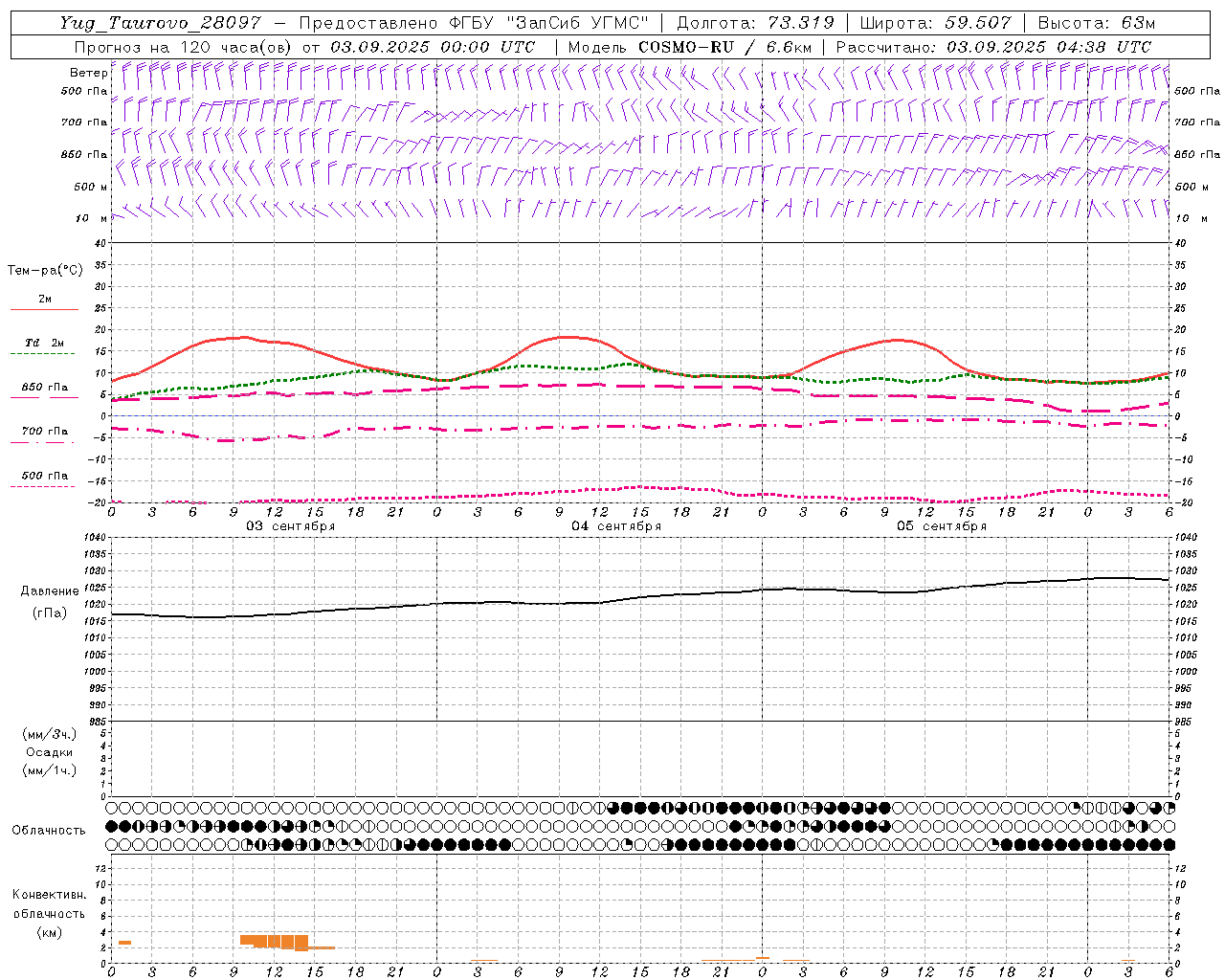Screen dimensions: 1225x980
Task: Click the "Рассчитано: 03.09.2025 04:38 UTC" timestamp
Action: [993, 47]
